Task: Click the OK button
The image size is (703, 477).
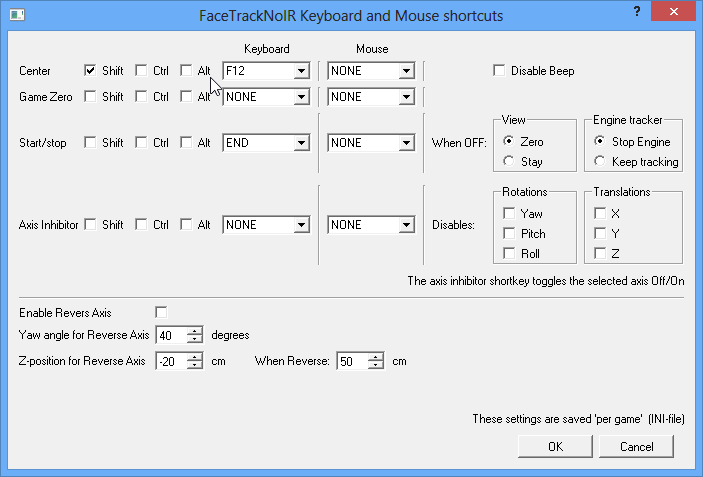Action: 555,446
